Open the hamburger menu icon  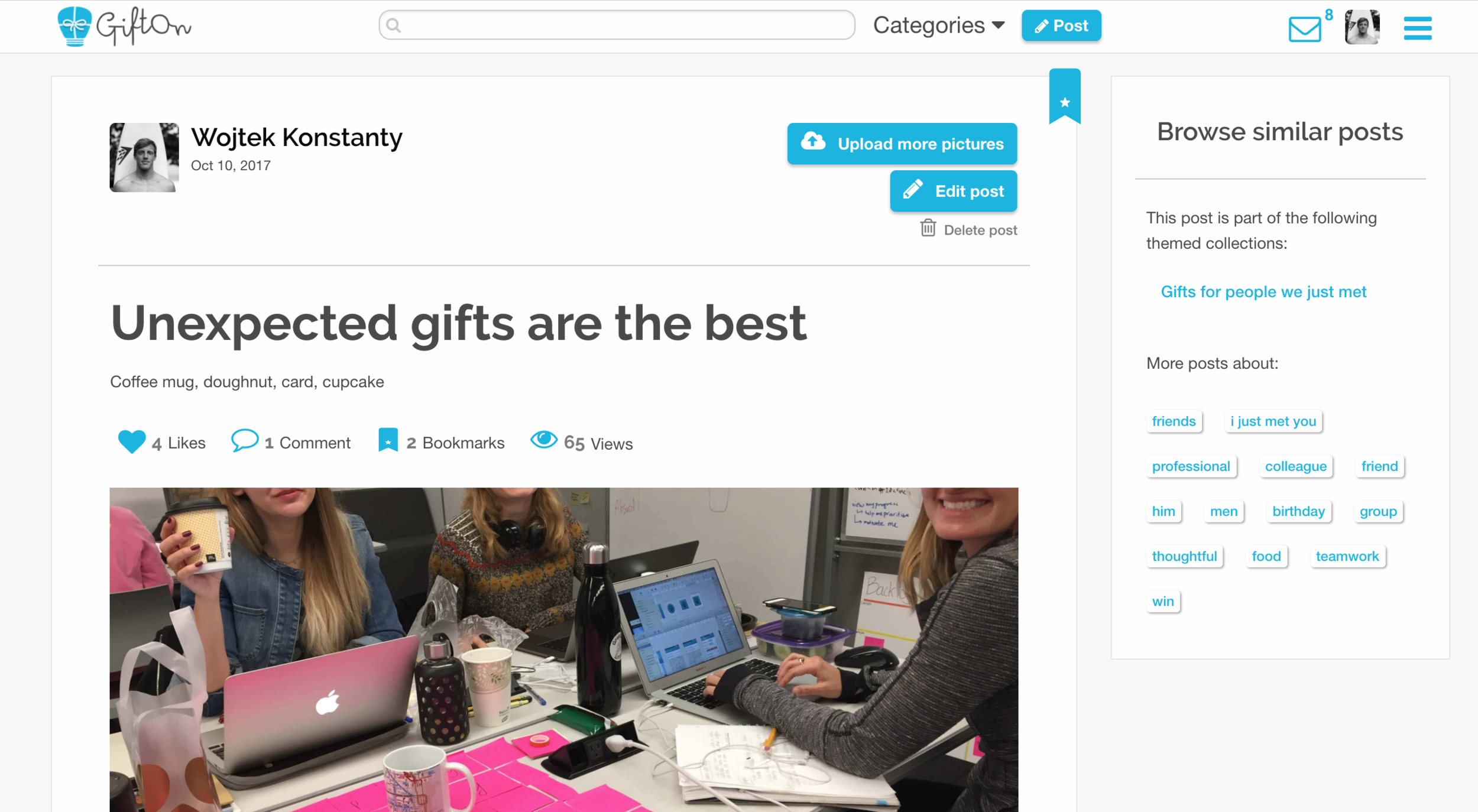click(1417, 28)
